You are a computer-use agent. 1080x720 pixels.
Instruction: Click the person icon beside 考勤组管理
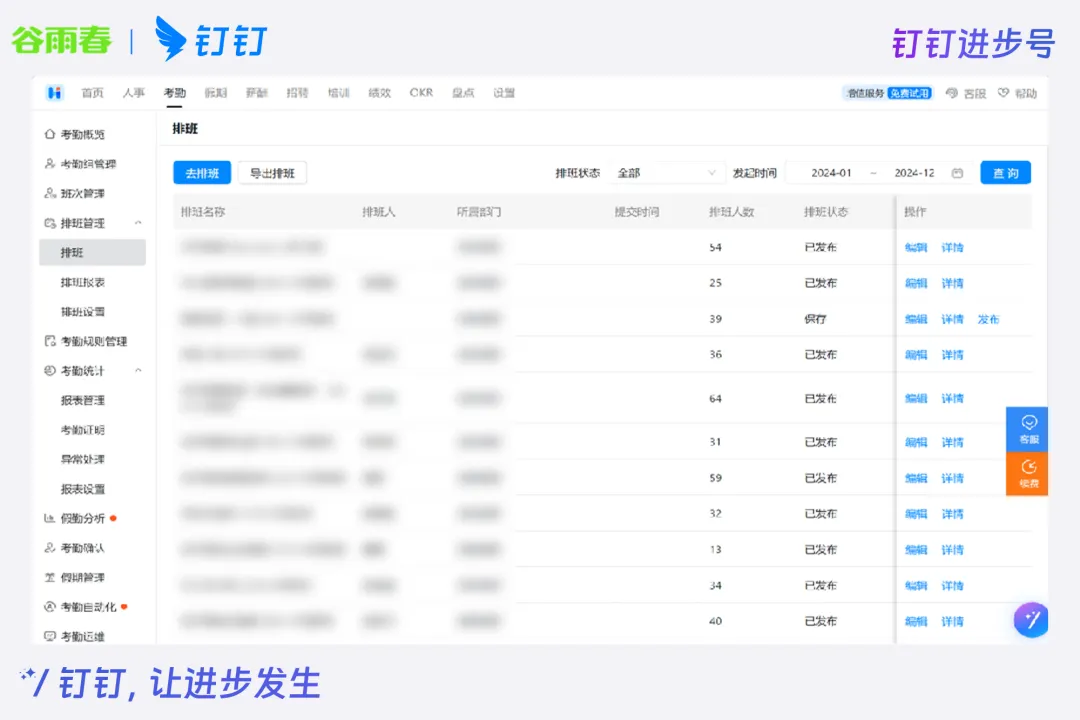[x=50, y=163]
